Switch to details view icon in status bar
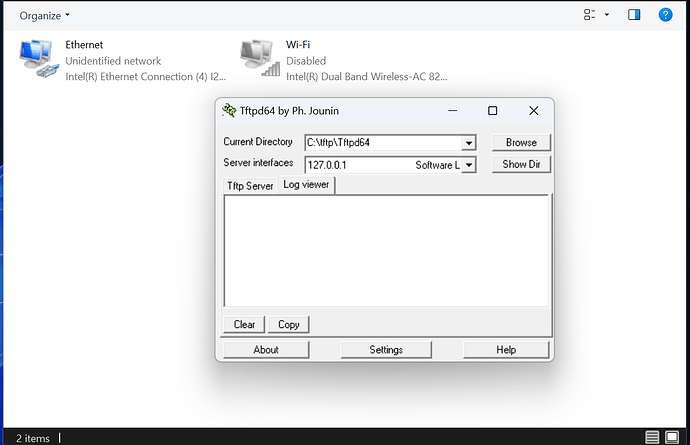 [x=652, y=437]
